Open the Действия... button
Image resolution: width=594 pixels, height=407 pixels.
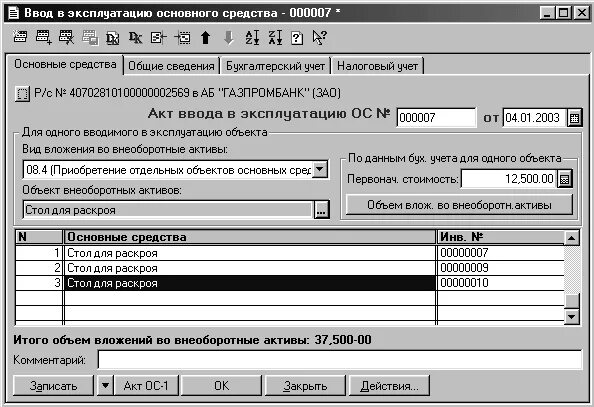point(389,385)
